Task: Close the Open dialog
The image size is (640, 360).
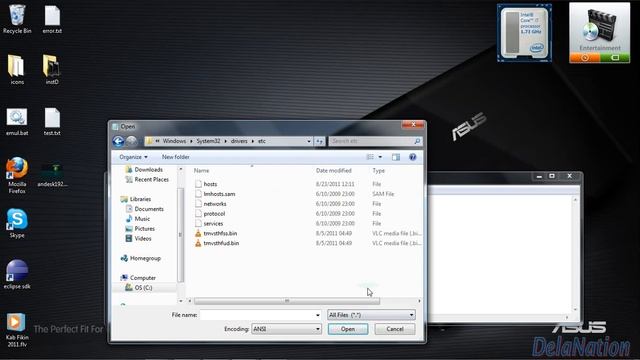Action: point(413,125)
